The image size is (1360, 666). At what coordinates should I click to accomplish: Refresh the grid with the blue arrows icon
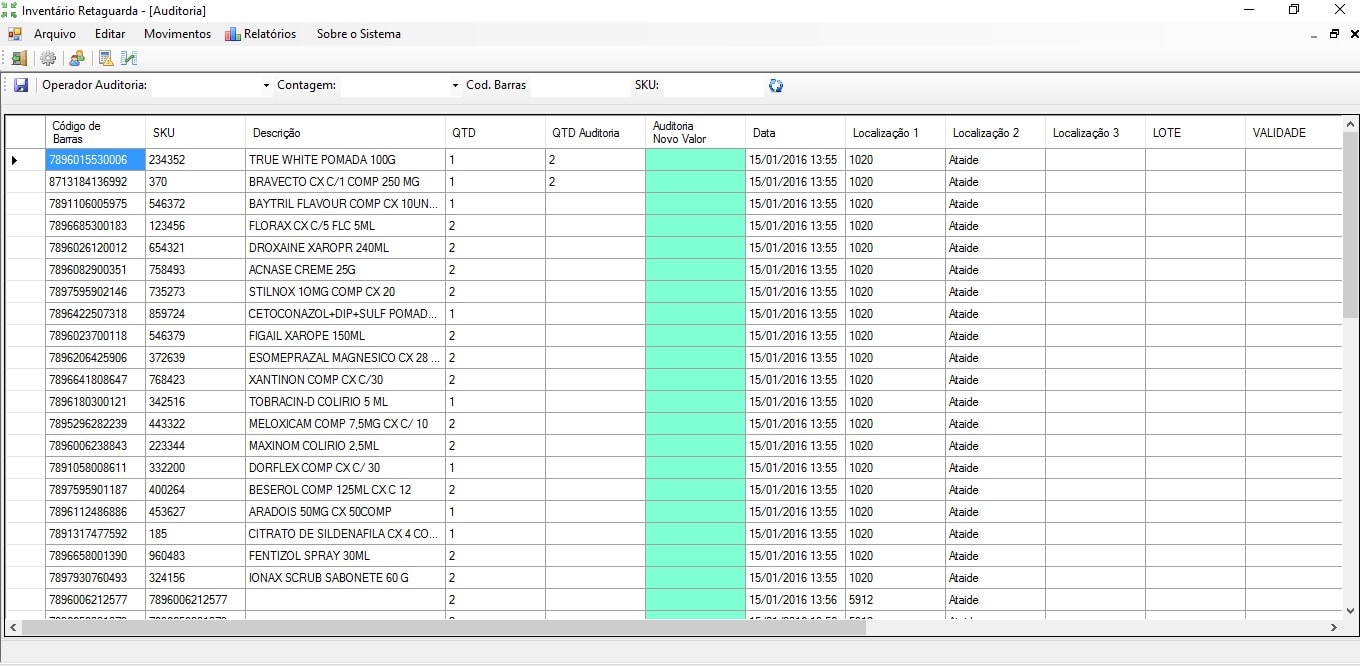pos(776,86)
